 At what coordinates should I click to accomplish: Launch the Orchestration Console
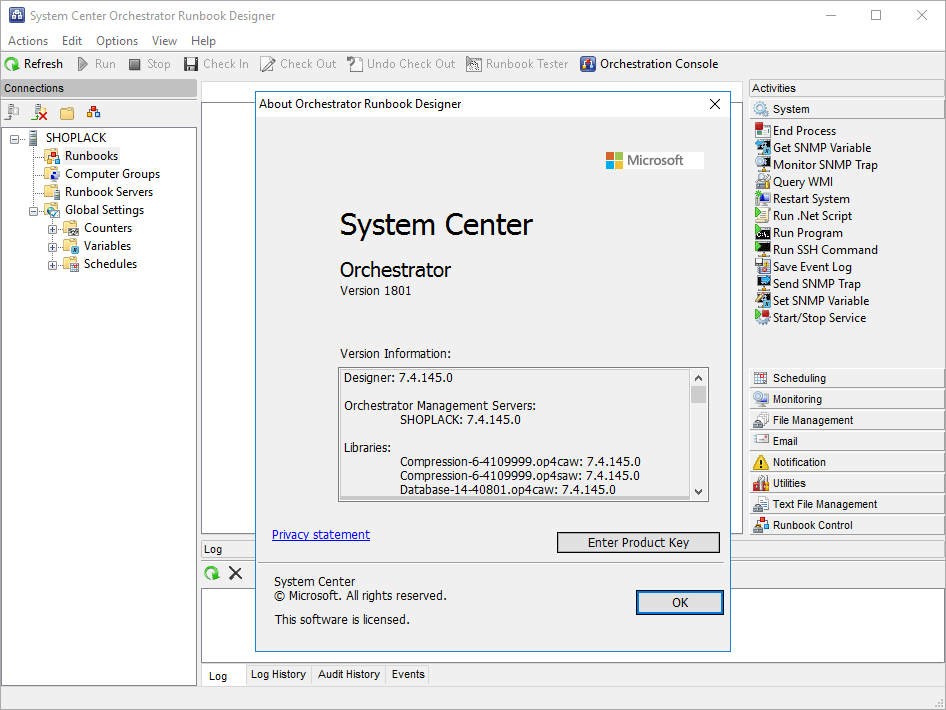click(x=649, y=64)
